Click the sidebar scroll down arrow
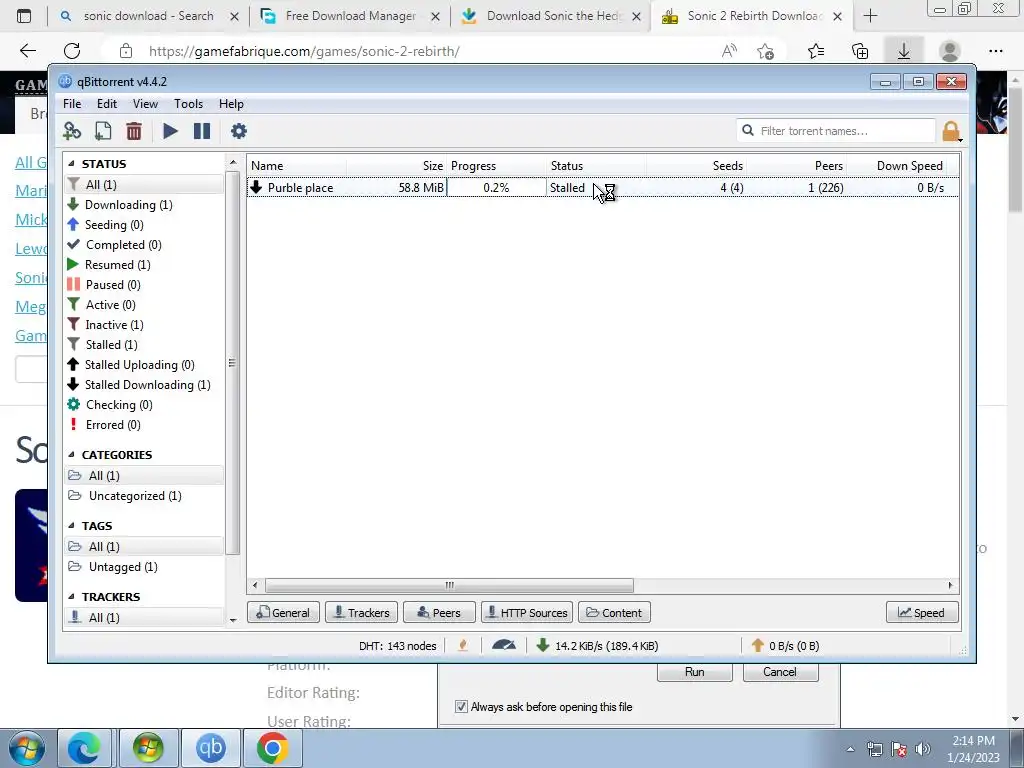Image resolution: width=1024 pixels, height=768 pixels. [233, 619]
